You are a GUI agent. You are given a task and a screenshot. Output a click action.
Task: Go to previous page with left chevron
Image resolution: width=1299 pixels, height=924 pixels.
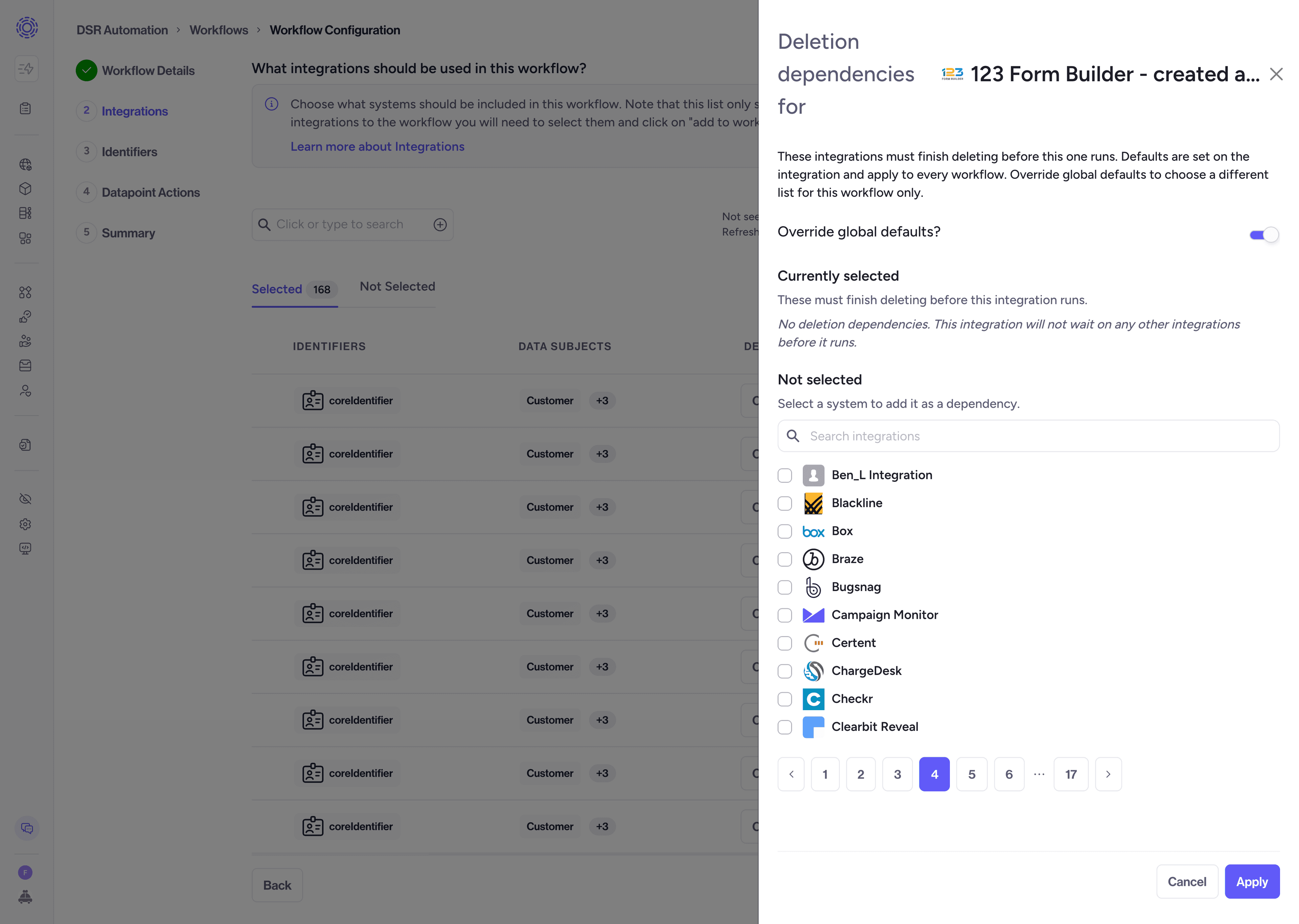coord(791,774)
